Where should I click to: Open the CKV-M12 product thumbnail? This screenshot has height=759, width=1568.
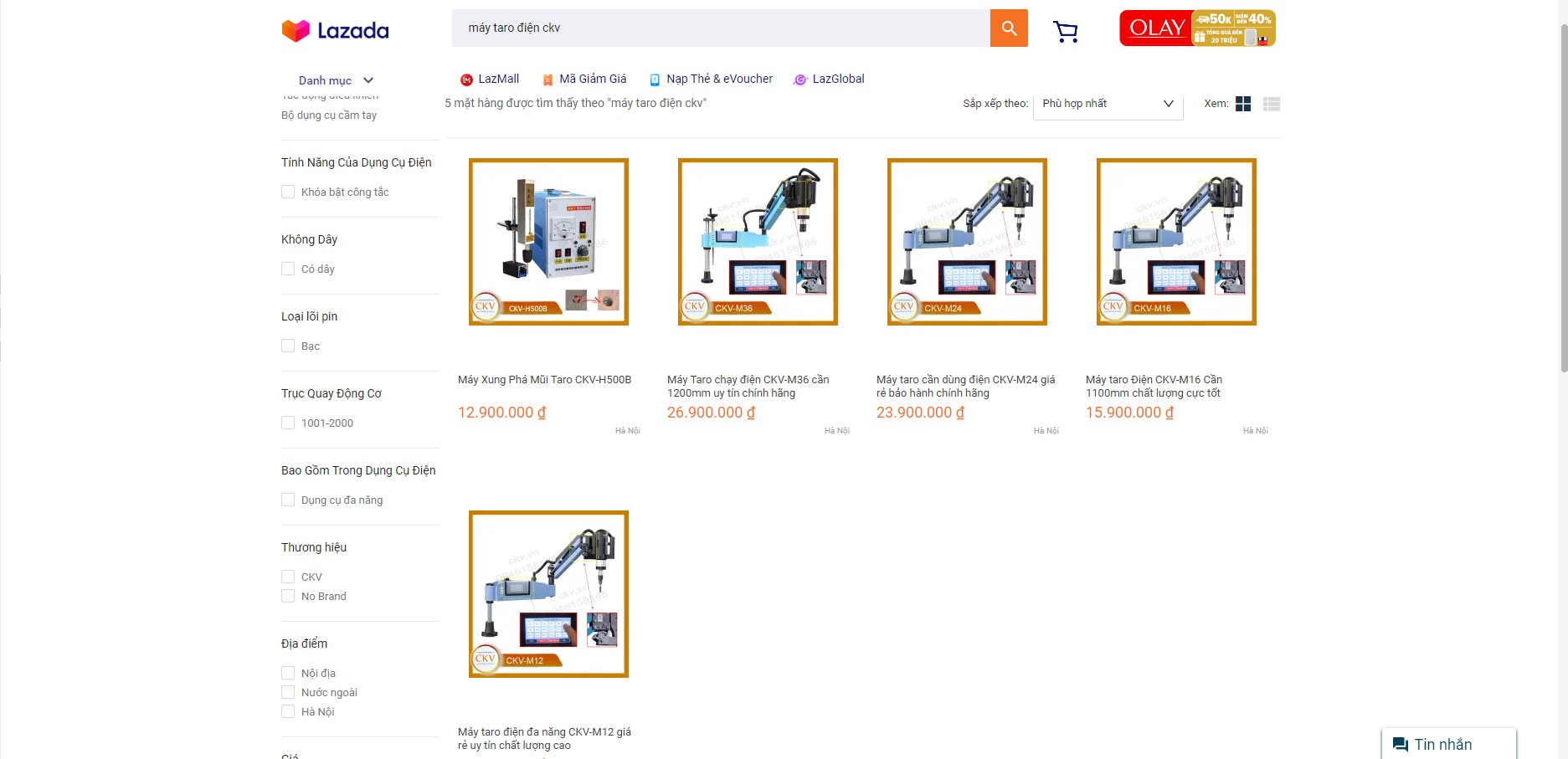pyautogui.click(x=548, y=594)
